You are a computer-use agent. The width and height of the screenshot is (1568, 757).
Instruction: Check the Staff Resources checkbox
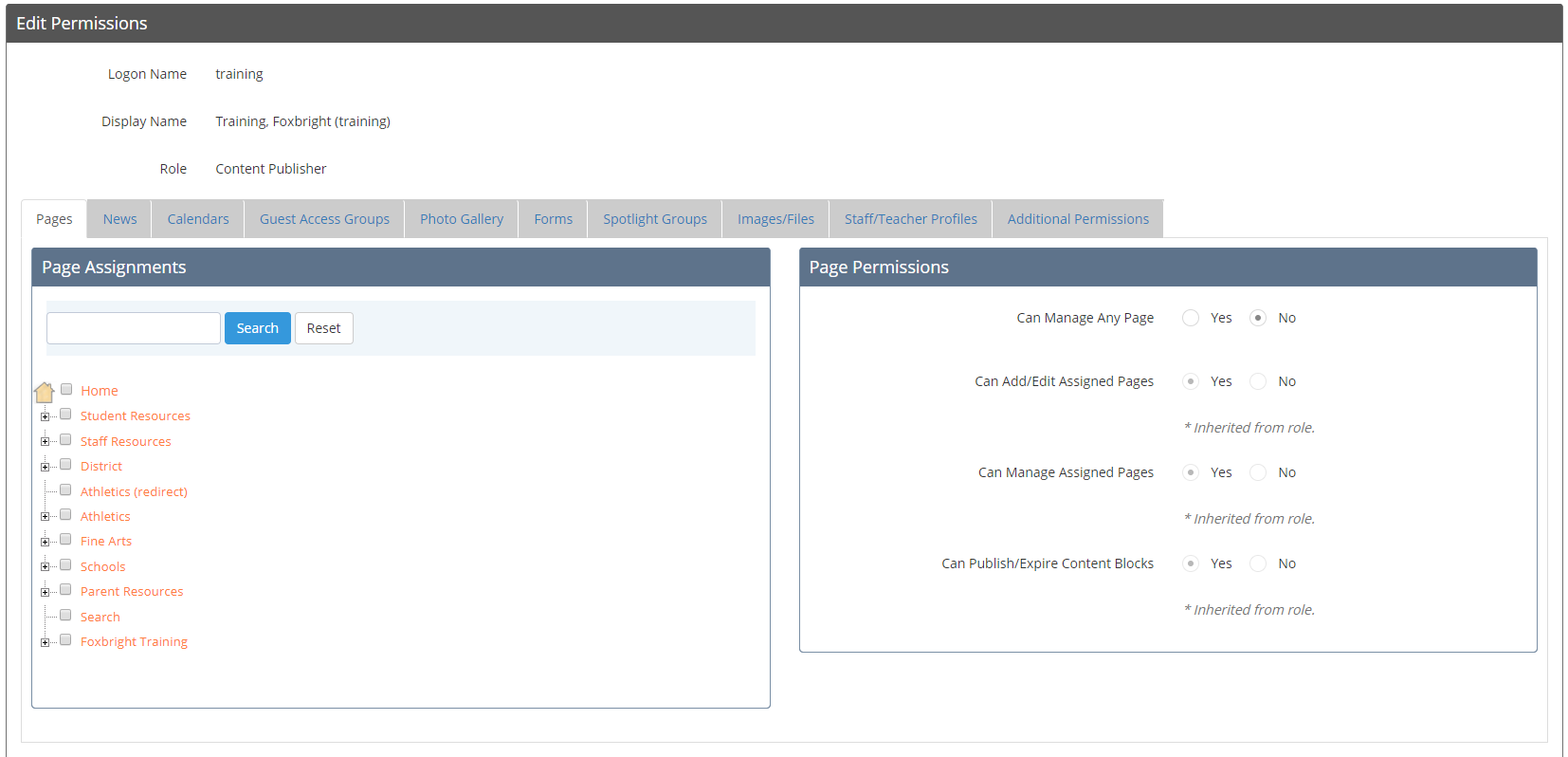click(x=65, y=439)
